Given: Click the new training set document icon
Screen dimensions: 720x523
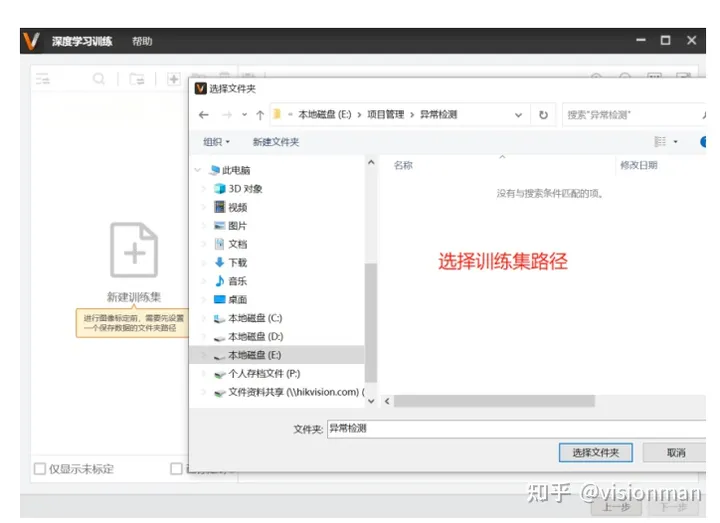Looking at the screenshot, I should tap(134, 250).
